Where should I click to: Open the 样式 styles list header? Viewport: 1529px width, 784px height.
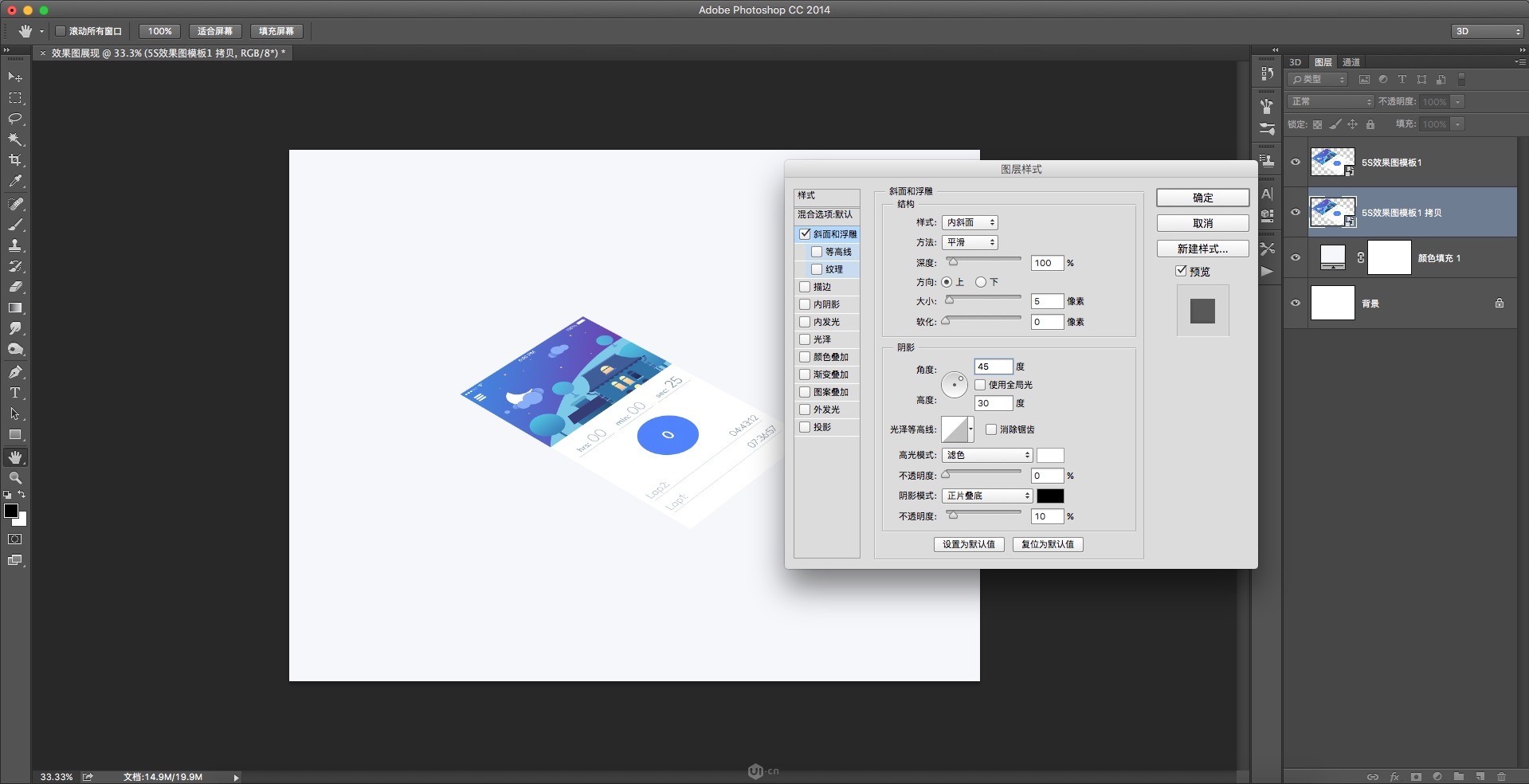coord(826,195)
